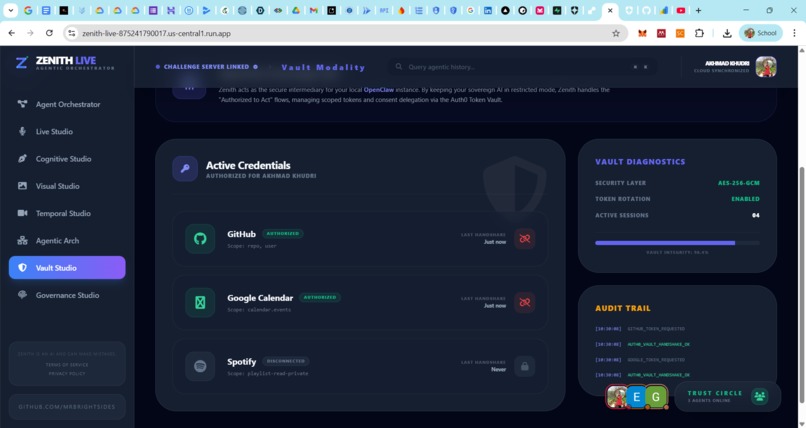Unlink Google Calendar using red unlink icon

click(x=524, y=302)
